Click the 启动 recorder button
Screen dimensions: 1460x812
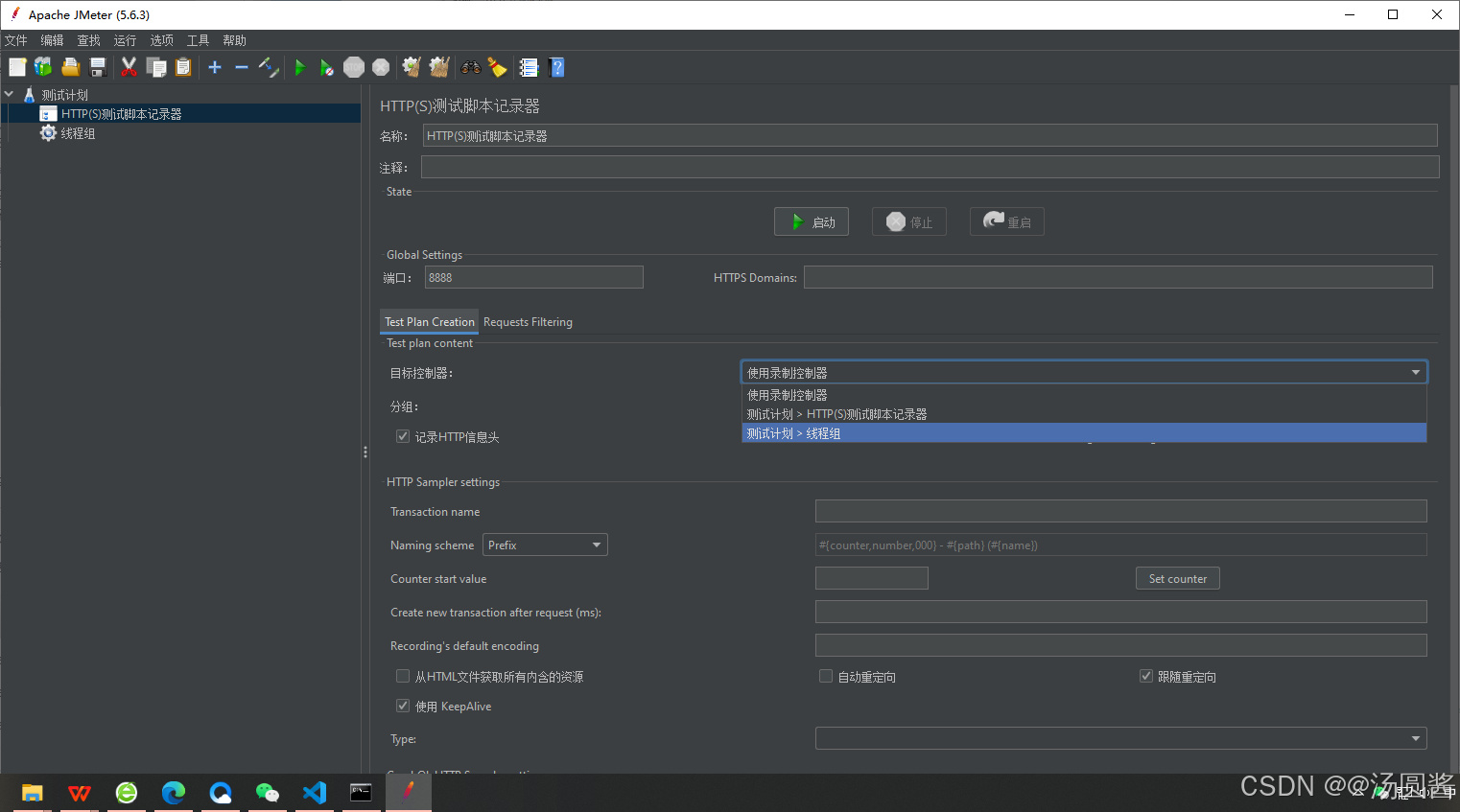tap(812, 221)
